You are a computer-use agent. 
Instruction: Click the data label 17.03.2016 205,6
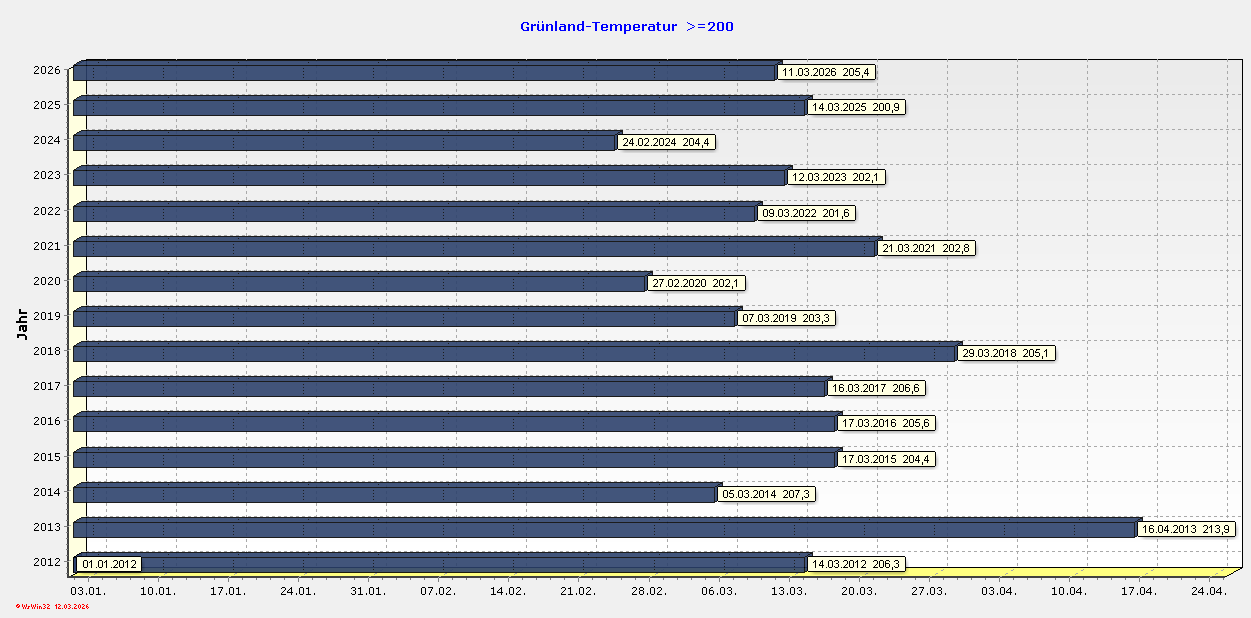click(x=884, y=423)
